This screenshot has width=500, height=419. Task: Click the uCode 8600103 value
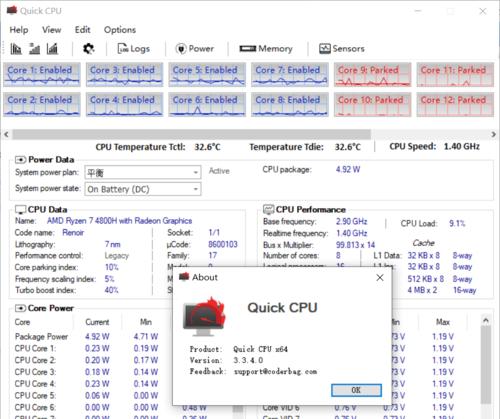(x=223, y=244)
